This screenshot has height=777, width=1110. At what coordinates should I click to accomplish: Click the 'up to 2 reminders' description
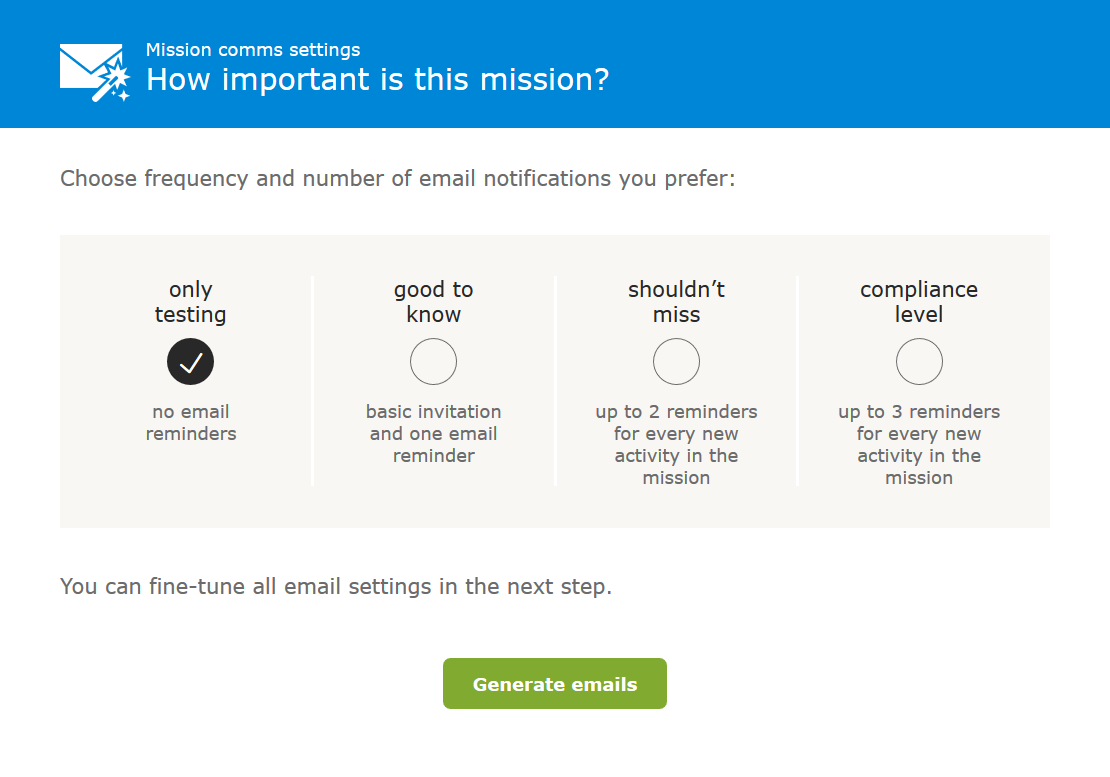coord(676,444)
